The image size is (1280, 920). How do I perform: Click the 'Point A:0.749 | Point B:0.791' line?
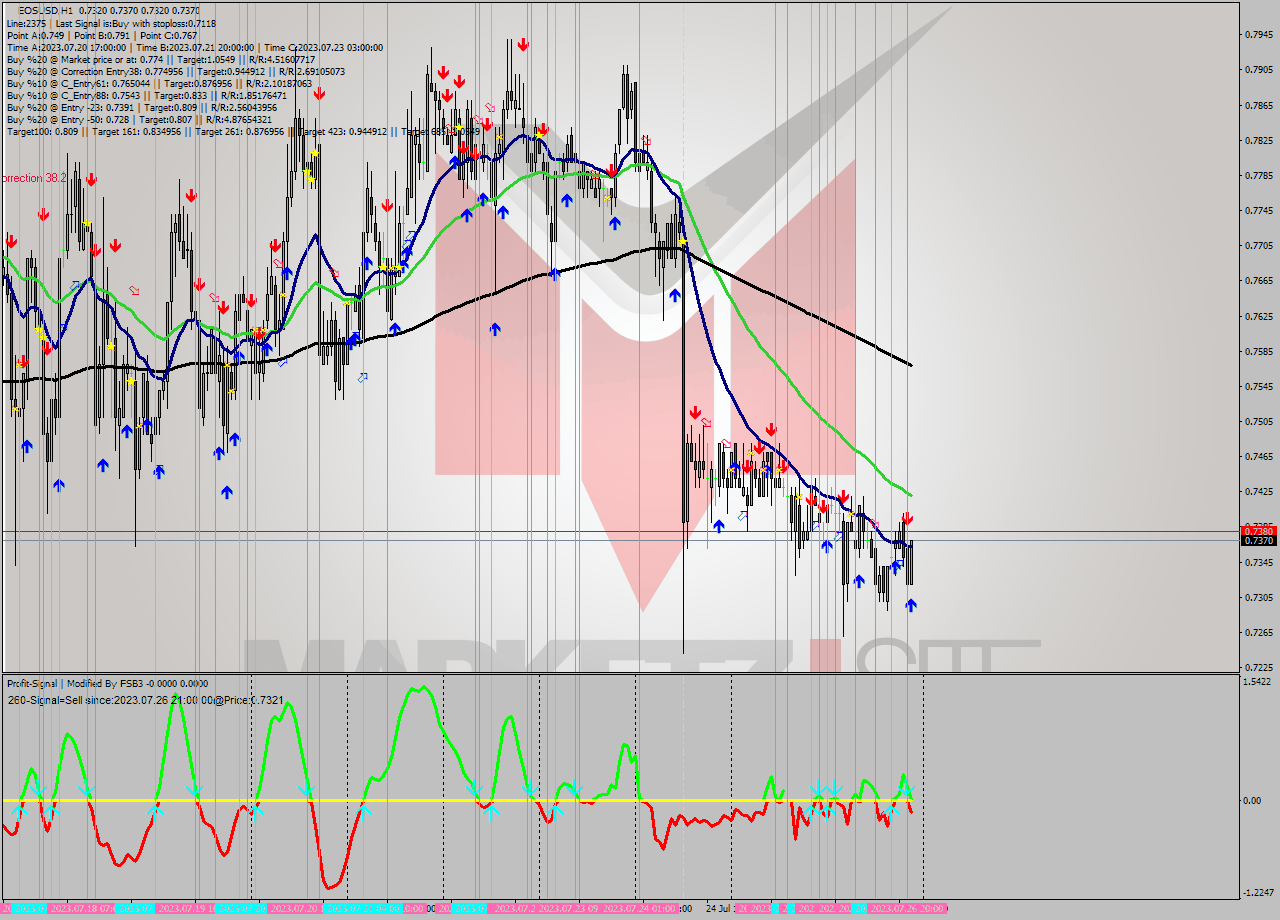(102, 35)
